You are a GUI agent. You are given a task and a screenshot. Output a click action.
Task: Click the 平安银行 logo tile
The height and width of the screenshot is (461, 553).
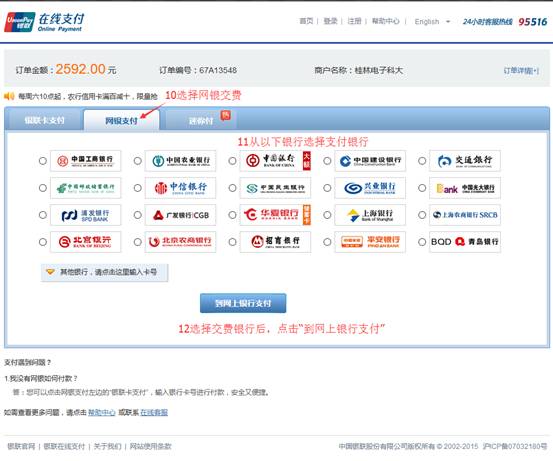pyautogui.click(x=370, y=242)
